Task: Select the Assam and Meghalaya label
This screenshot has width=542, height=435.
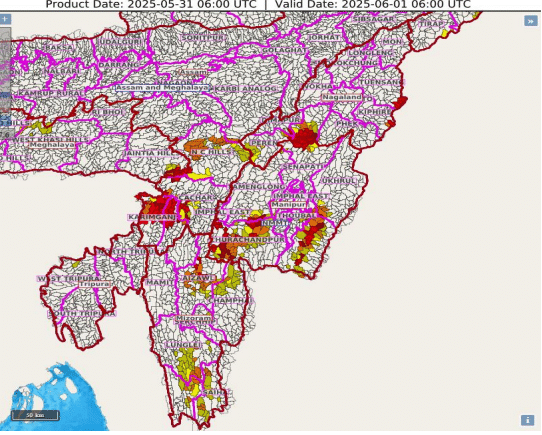Action: [162, 88]
